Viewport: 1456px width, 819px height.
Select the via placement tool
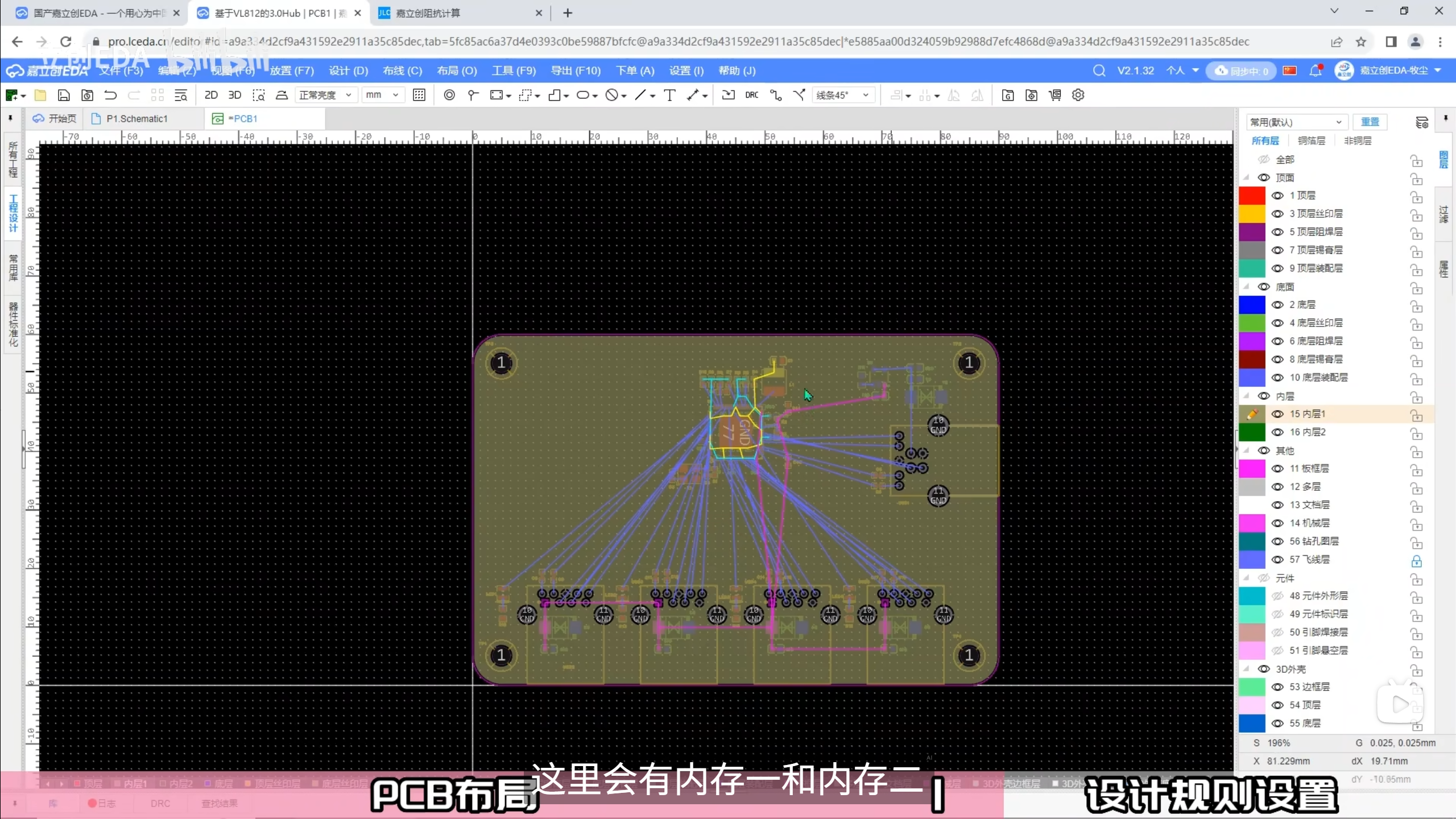click(449, 95)
